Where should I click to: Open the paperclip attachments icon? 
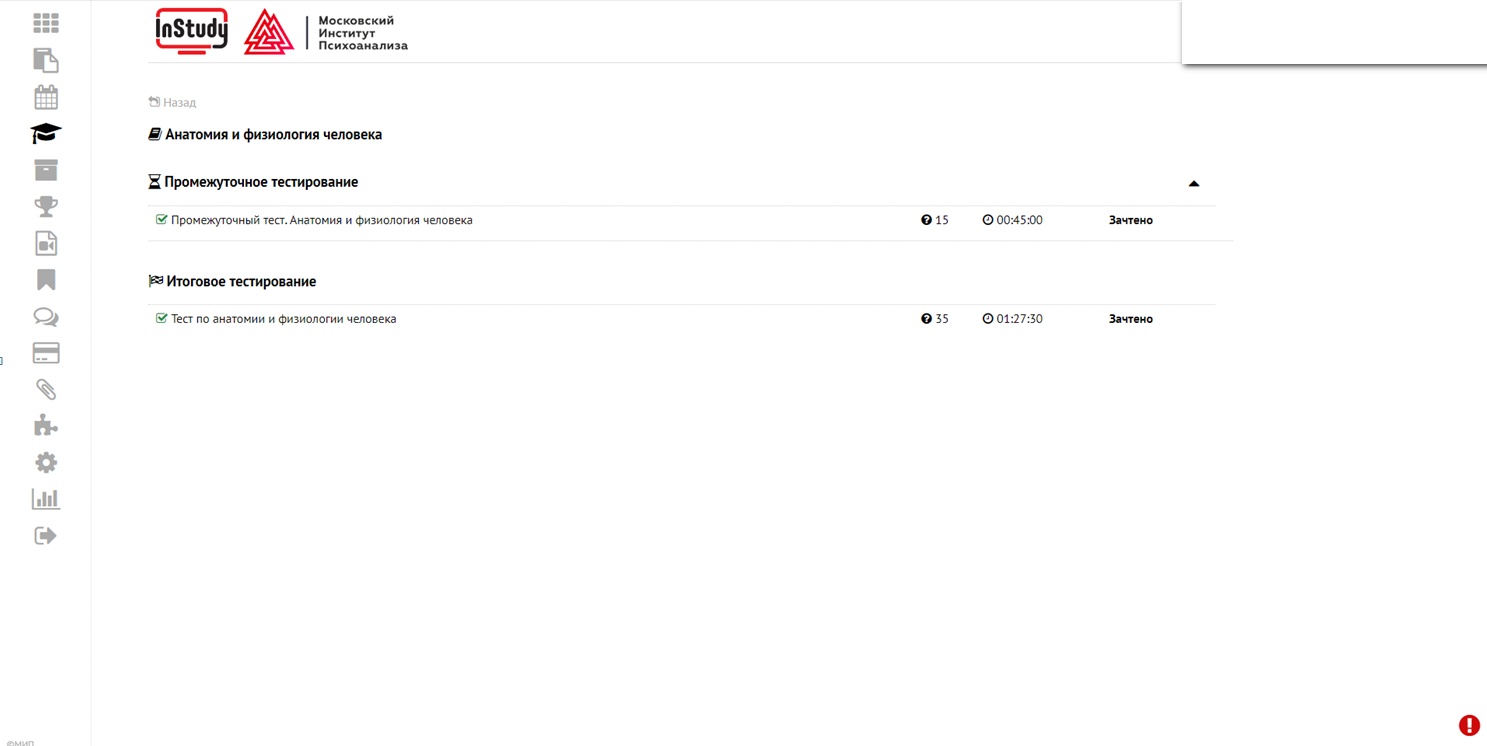pyautogui.click(x=46, y=390)
